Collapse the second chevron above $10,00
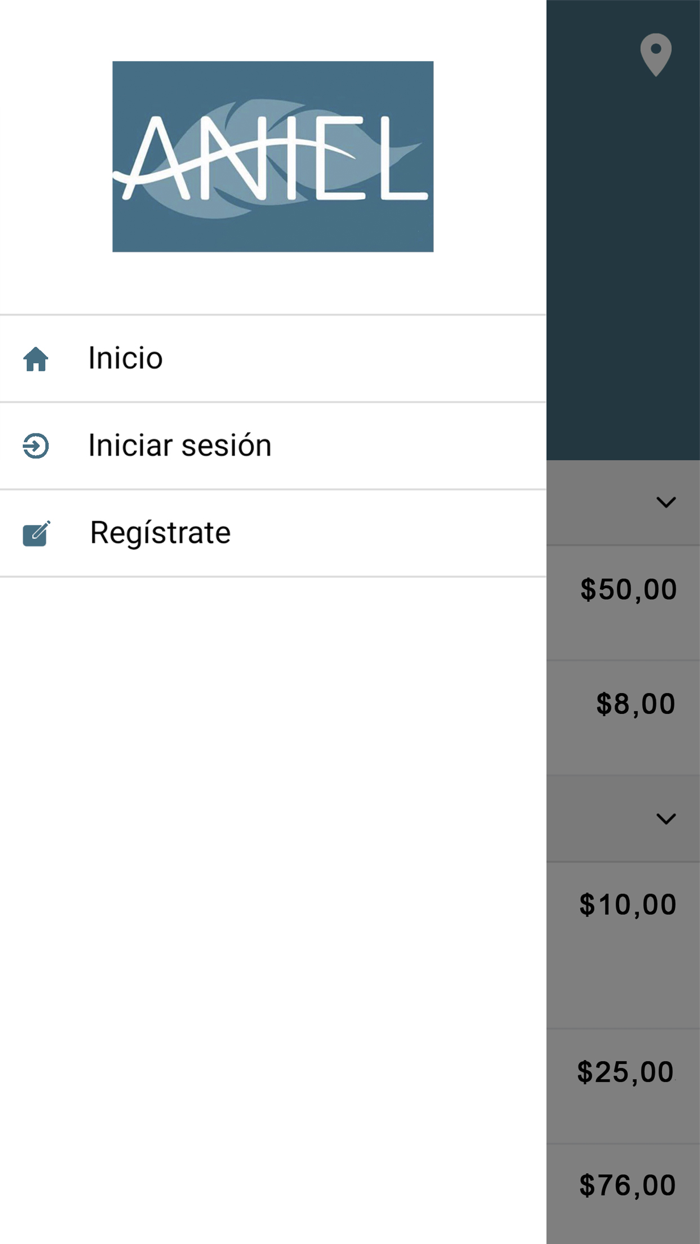 pyautogui.click(x=666, y=818)
